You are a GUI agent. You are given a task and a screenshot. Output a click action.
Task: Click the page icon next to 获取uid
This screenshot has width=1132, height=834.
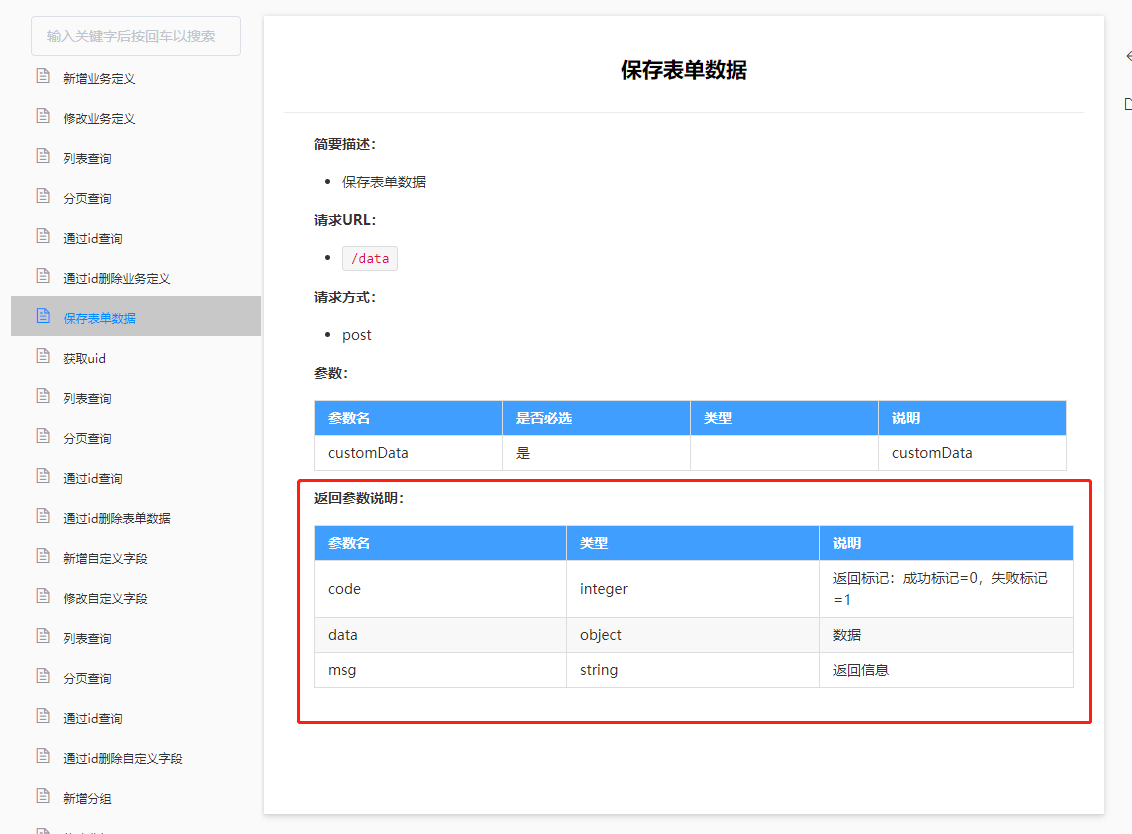[42, 356]
